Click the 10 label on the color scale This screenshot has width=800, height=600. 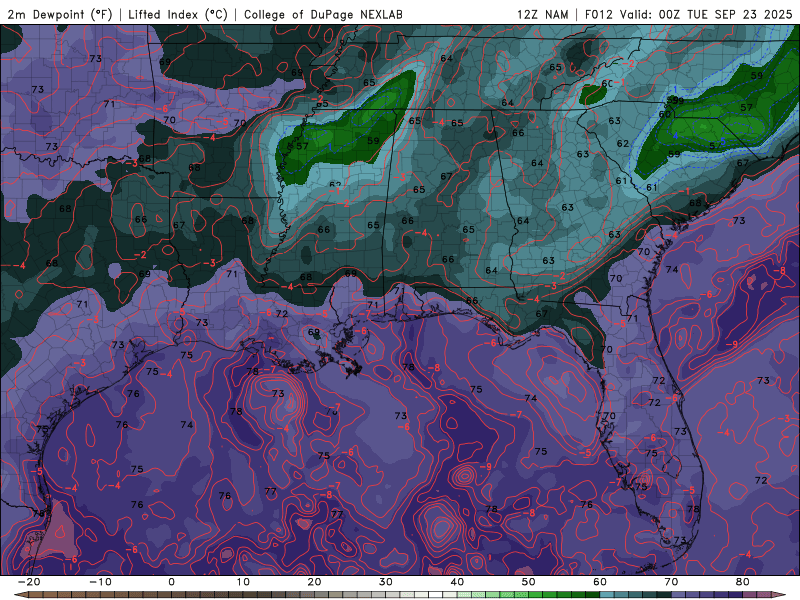pos(243,582)
